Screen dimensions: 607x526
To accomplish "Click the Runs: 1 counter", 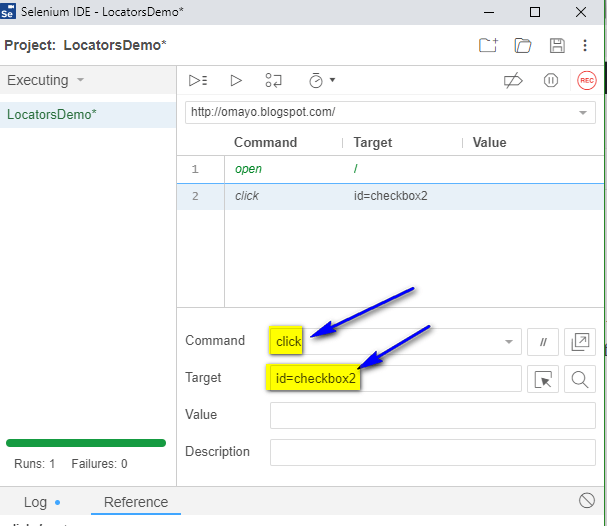I will [34, 464].
